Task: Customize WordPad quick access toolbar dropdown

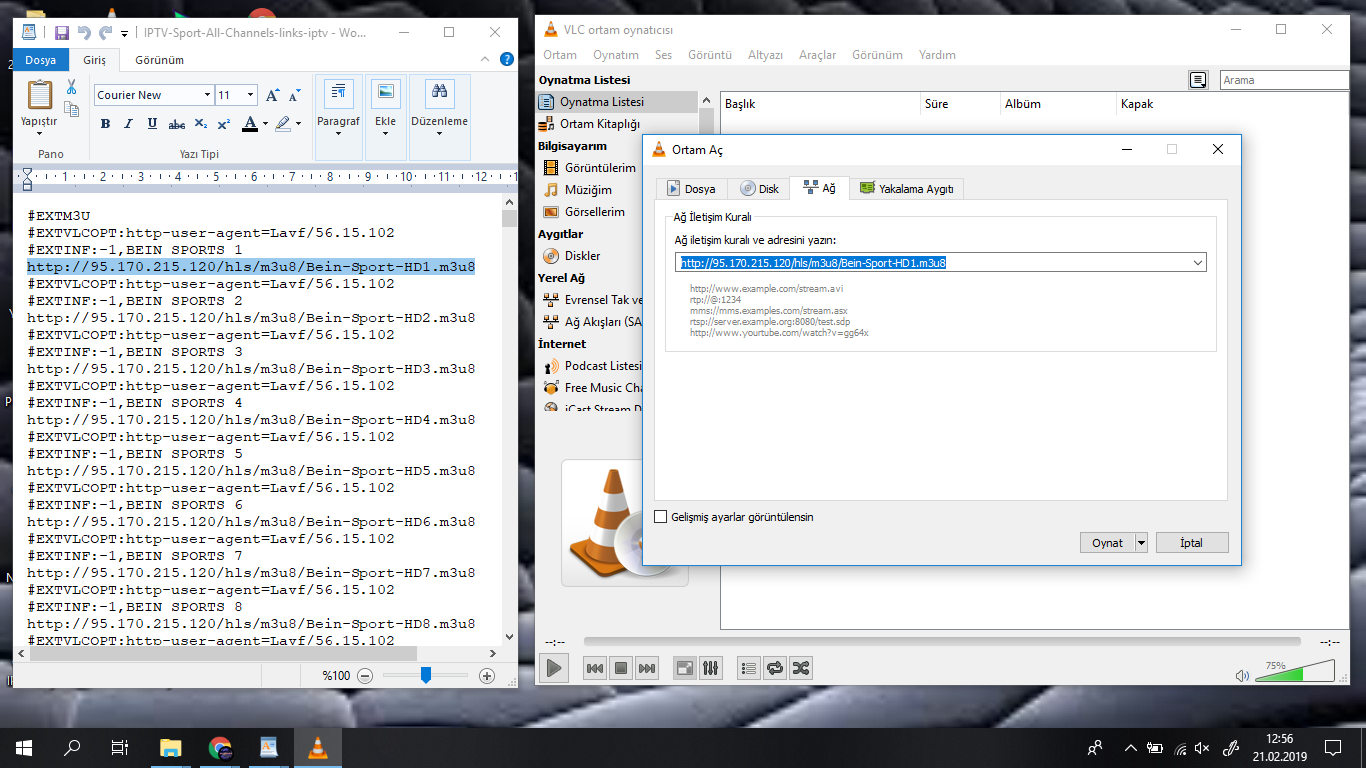Action: 124,33
